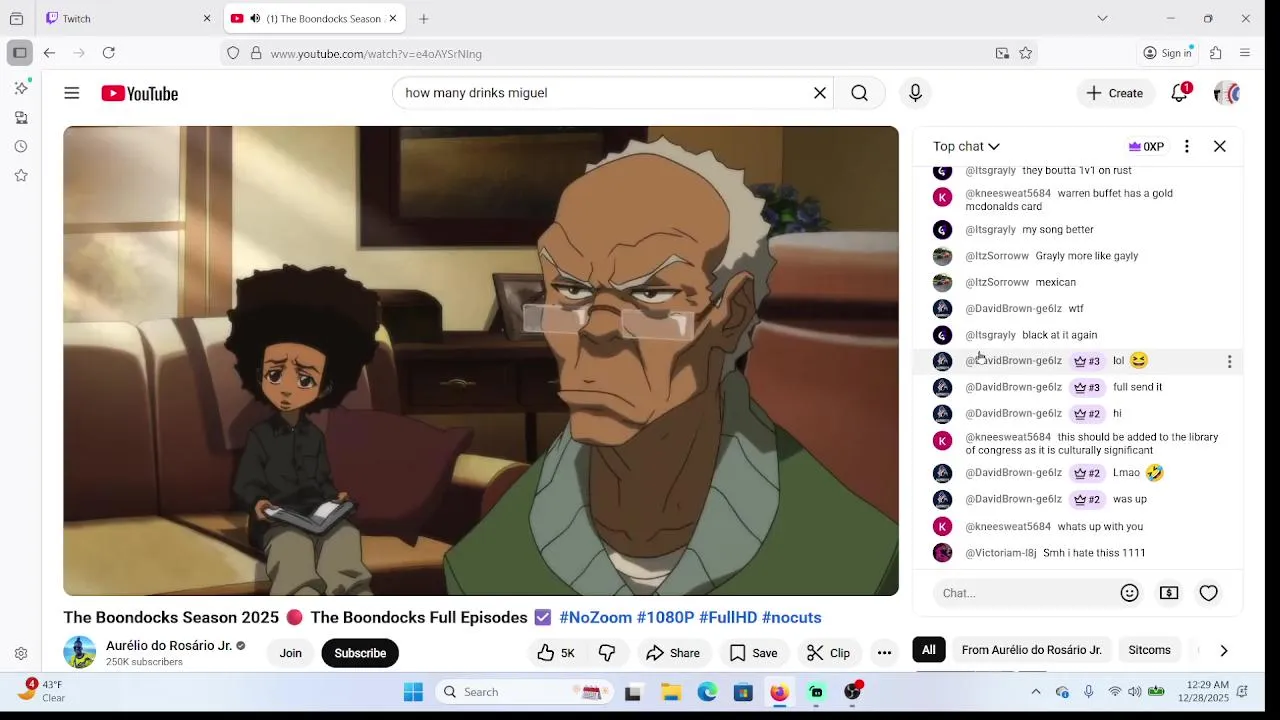Open Firefox View icon
1280x720 pixels.
(16, 18)
